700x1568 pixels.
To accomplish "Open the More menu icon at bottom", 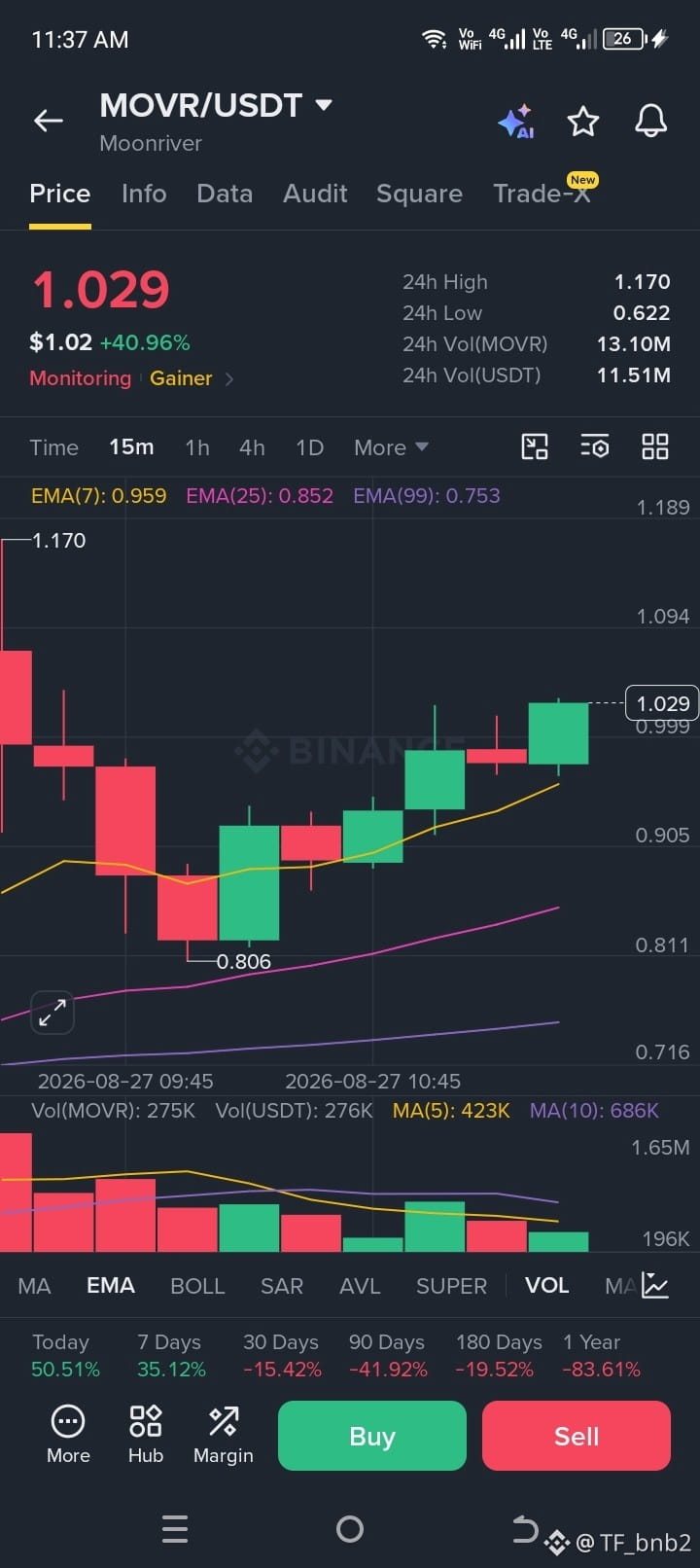I will click(68, 1435).
